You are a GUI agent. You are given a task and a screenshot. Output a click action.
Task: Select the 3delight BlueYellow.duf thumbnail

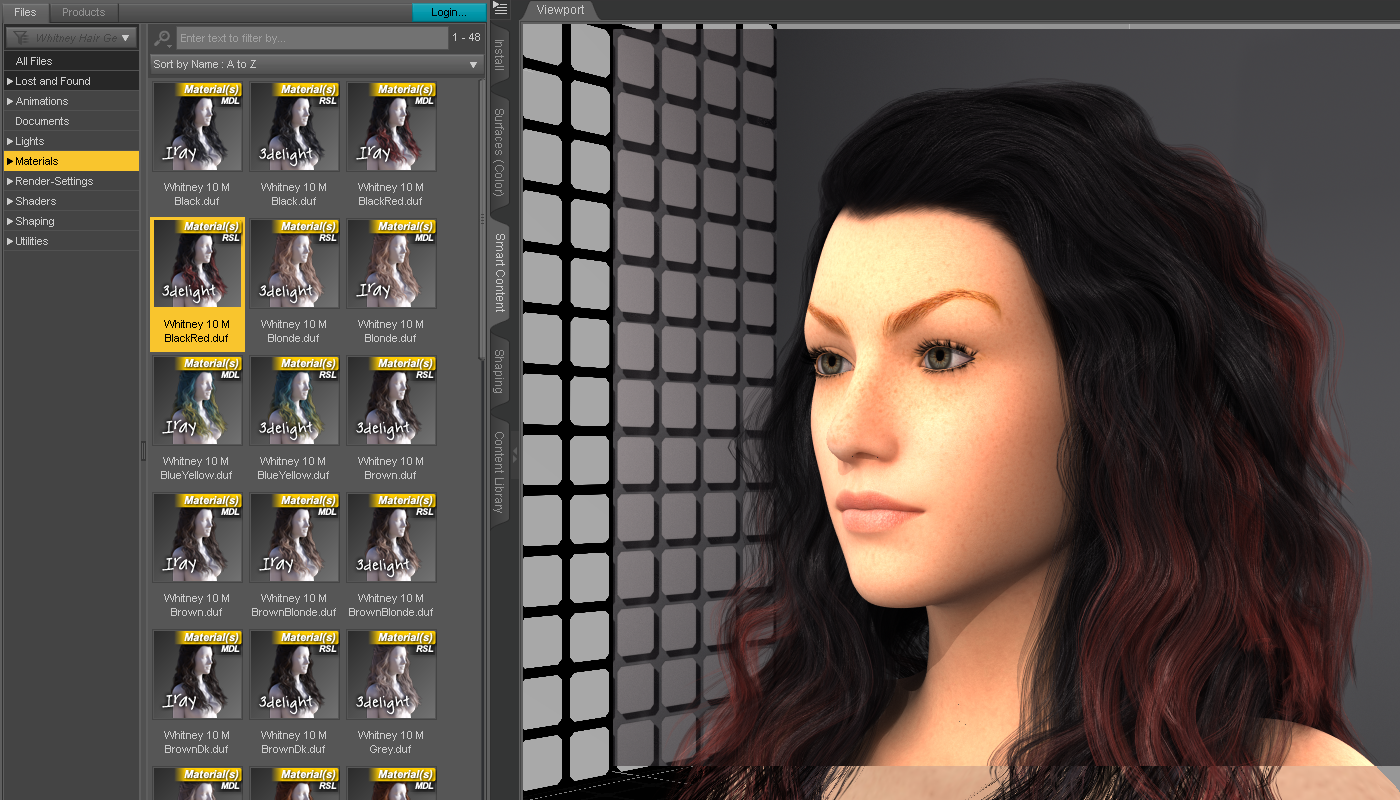click(294, 401)
